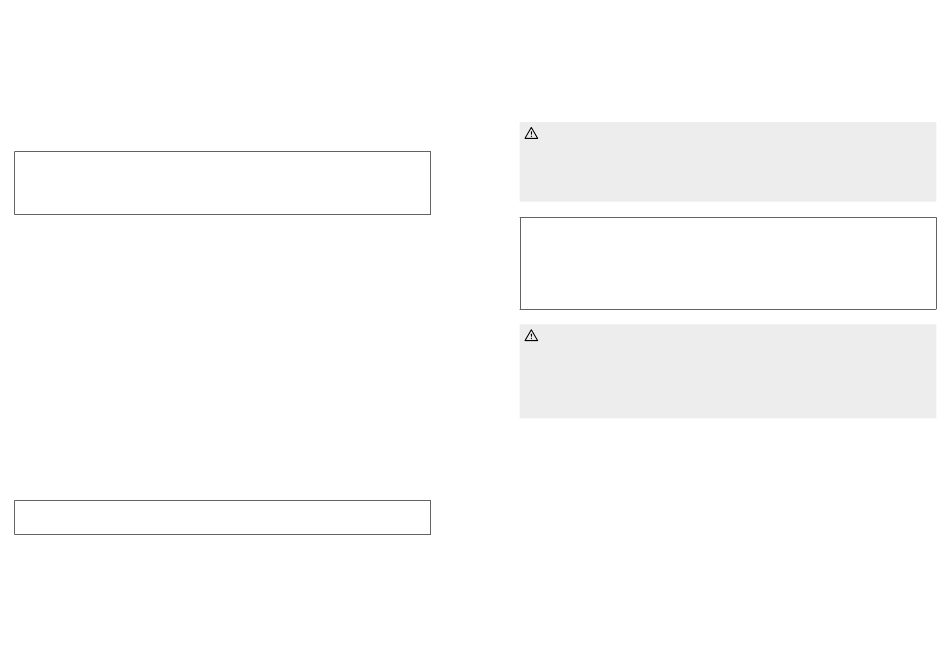This screenshot has width=950, height=657.
Task: Click the warning triangle in lower gray box
Action: [531, 336]
